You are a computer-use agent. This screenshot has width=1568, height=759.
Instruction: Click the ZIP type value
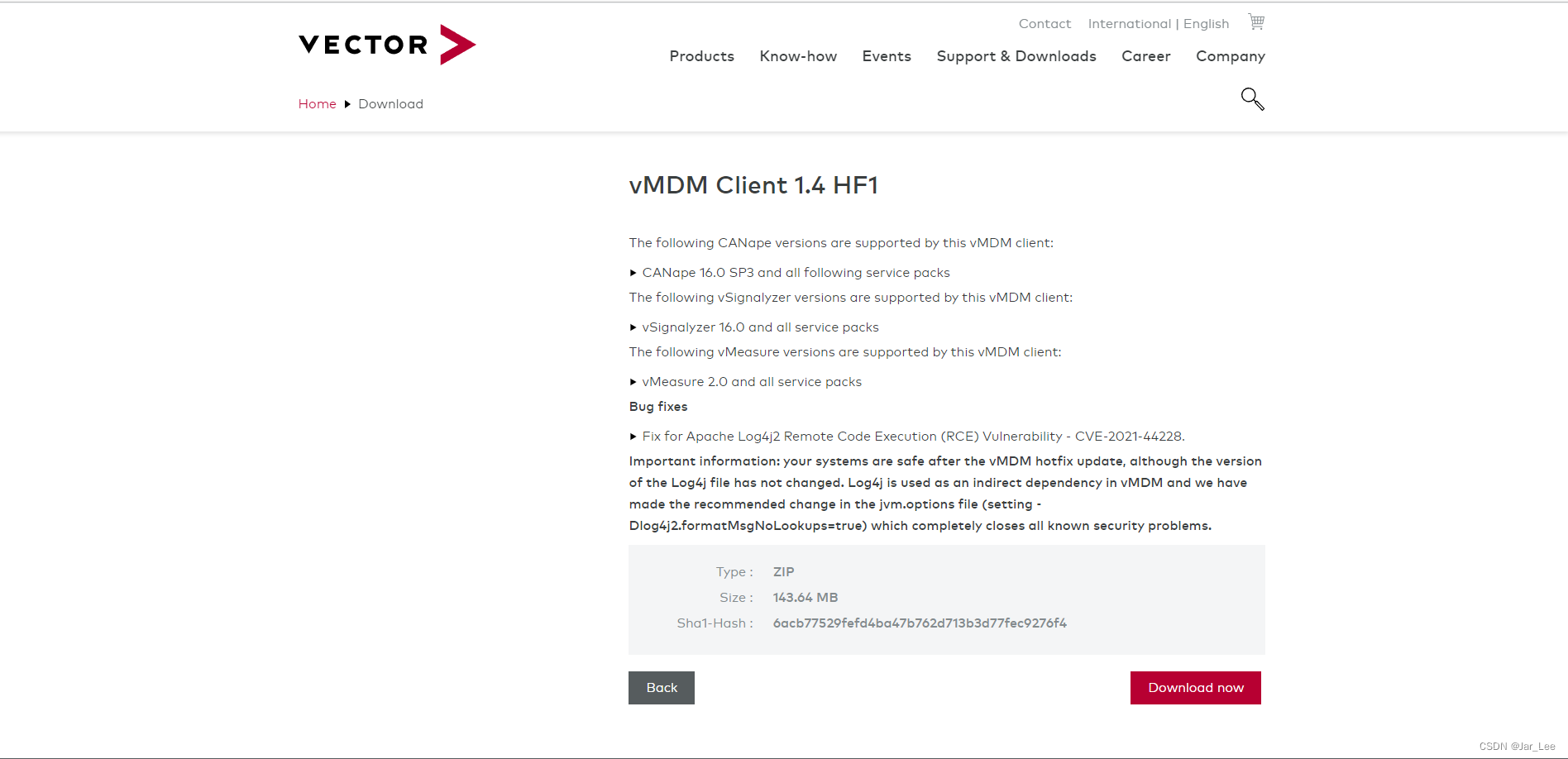tap(784, 572)
